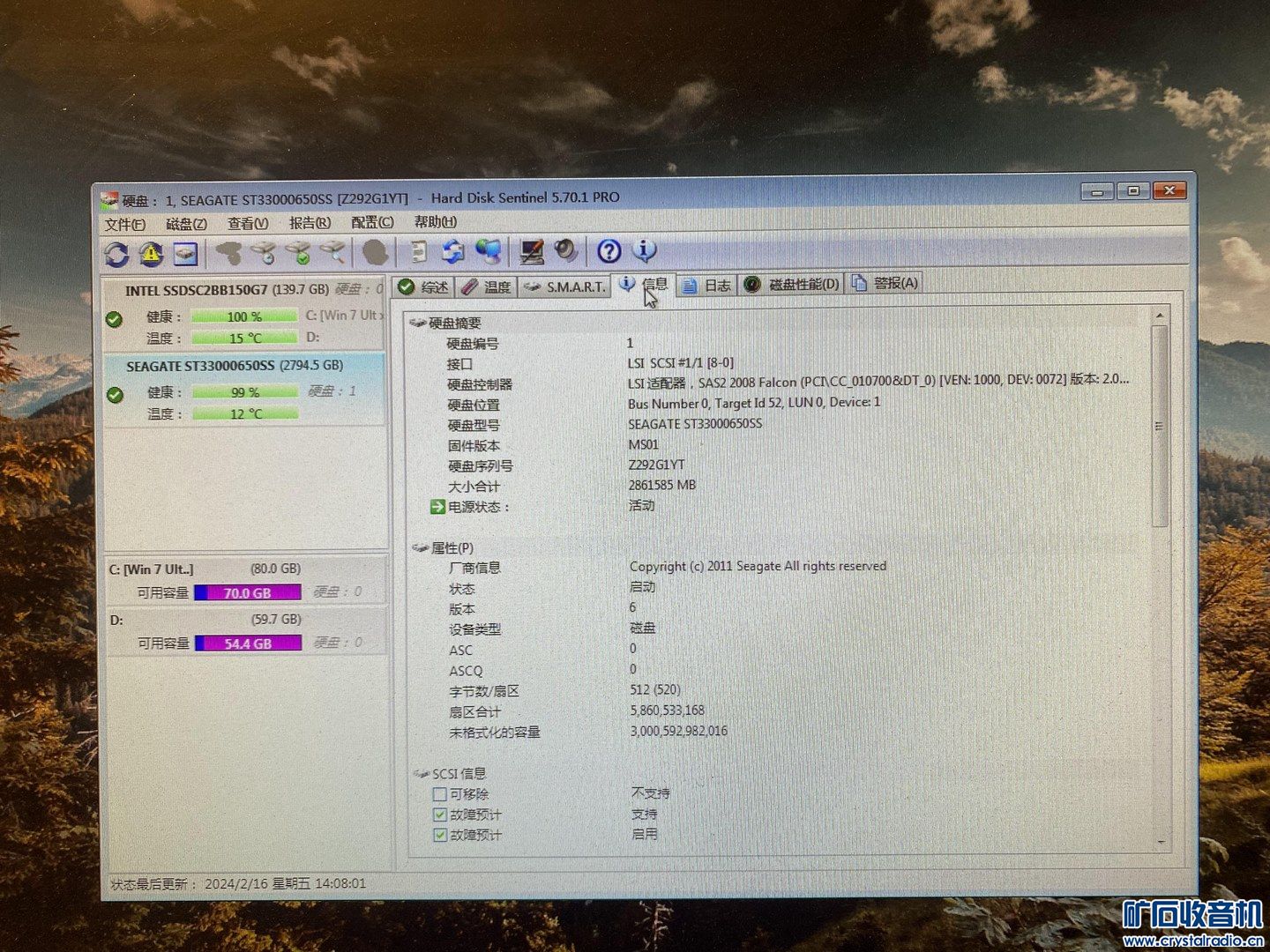Click the info panel scroll up arrow
Screen dimensions: 1270x952
coord(1160,316)
